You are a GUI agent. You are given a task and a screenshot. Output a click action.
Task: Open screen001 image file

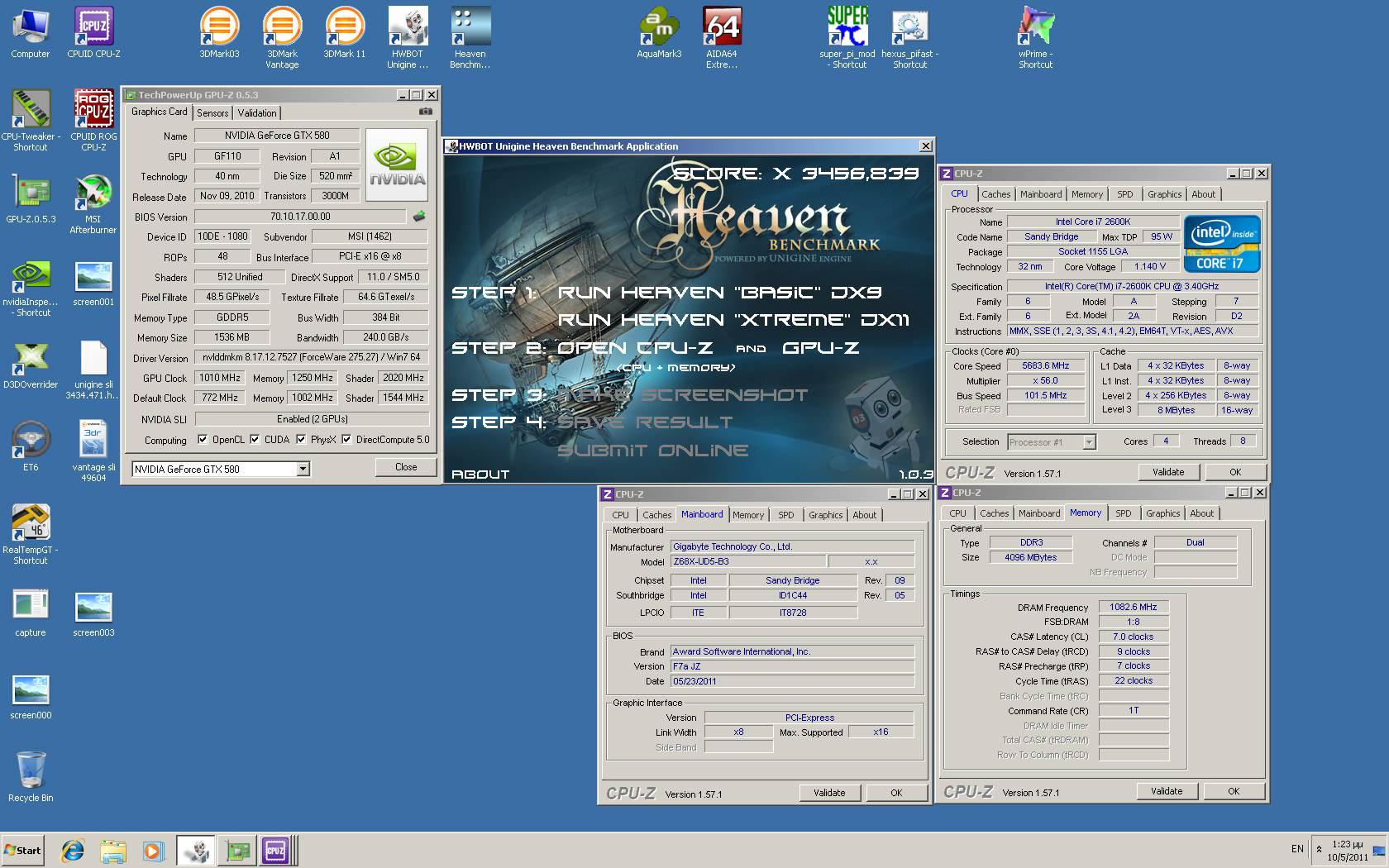(x=93, y=284)
